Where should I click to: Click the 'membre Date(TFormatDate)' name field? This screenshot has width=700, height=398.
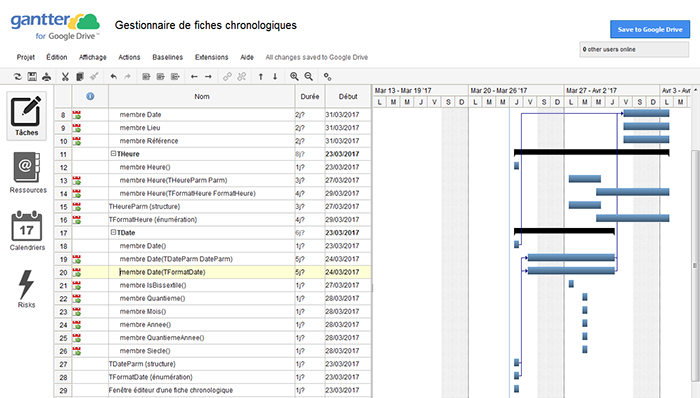click(x=201, y=272)
